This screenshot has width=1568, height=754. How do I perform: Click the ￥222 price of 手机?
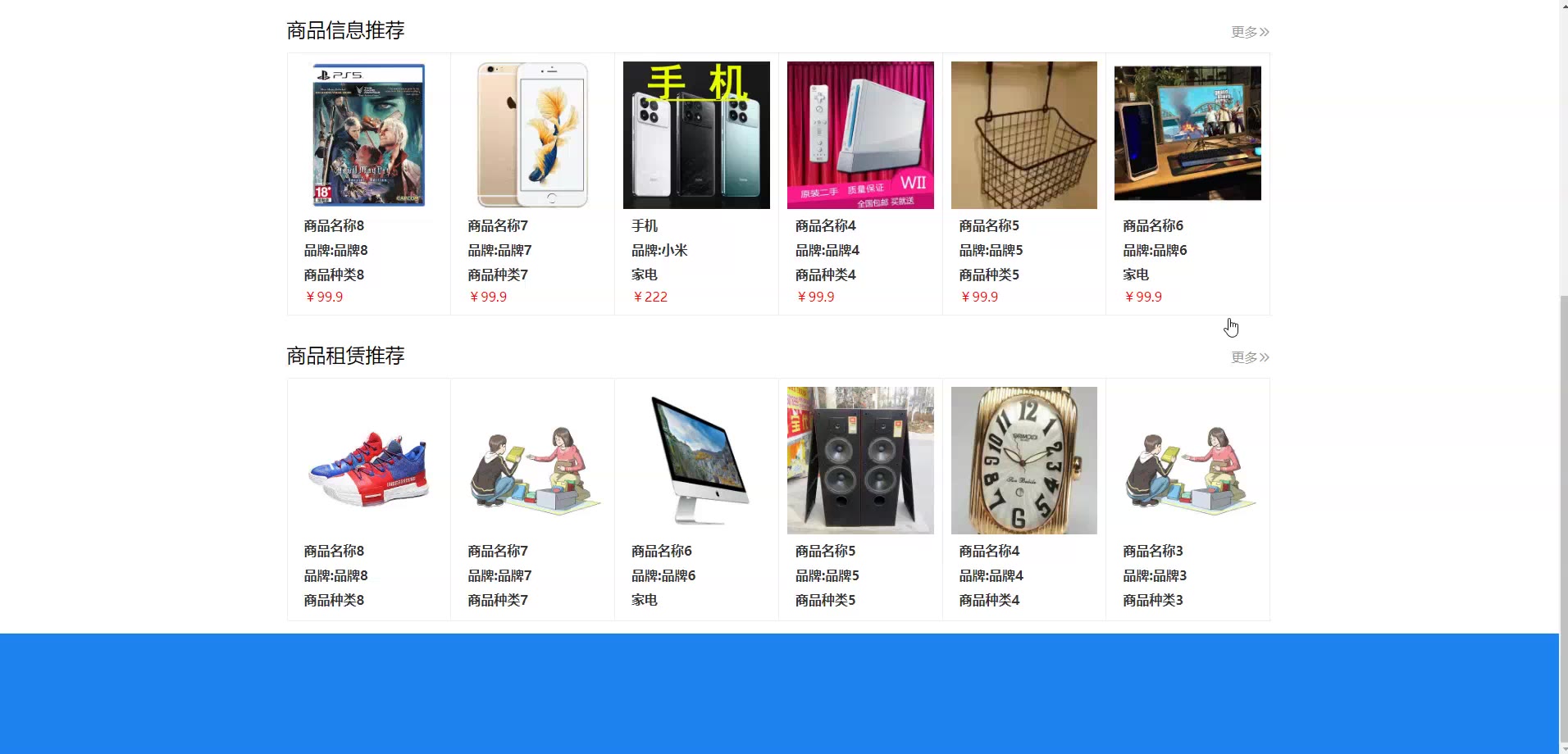[650, 297]
